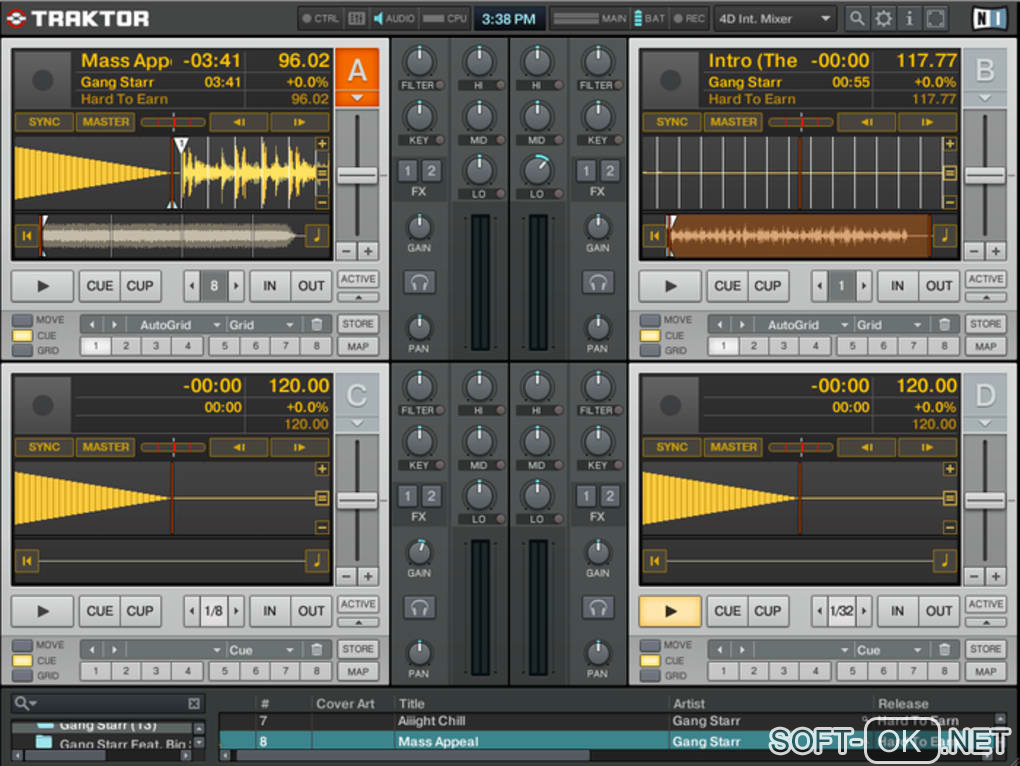The image size is (1020, 766).
Task: Zoom out deck A waveform with minus
Action: point(322,202)
